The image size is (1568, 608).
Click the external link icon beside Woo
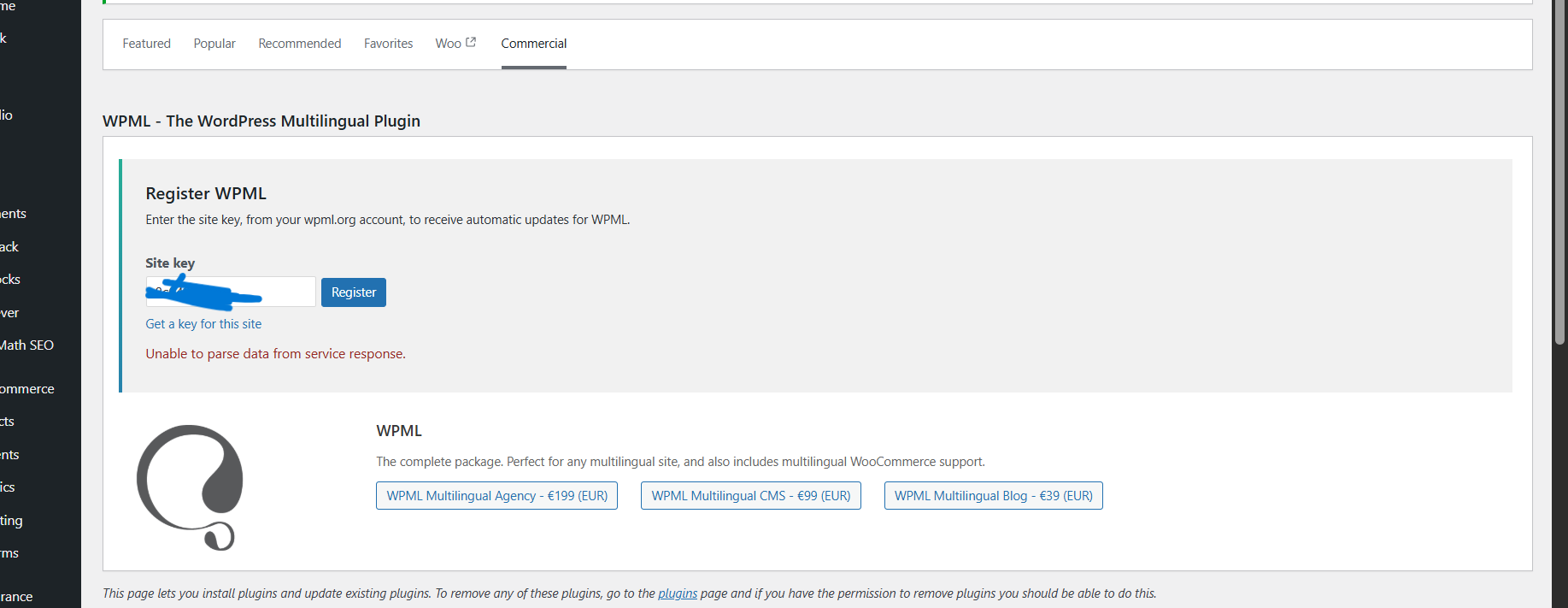click(x=471, y=42)
